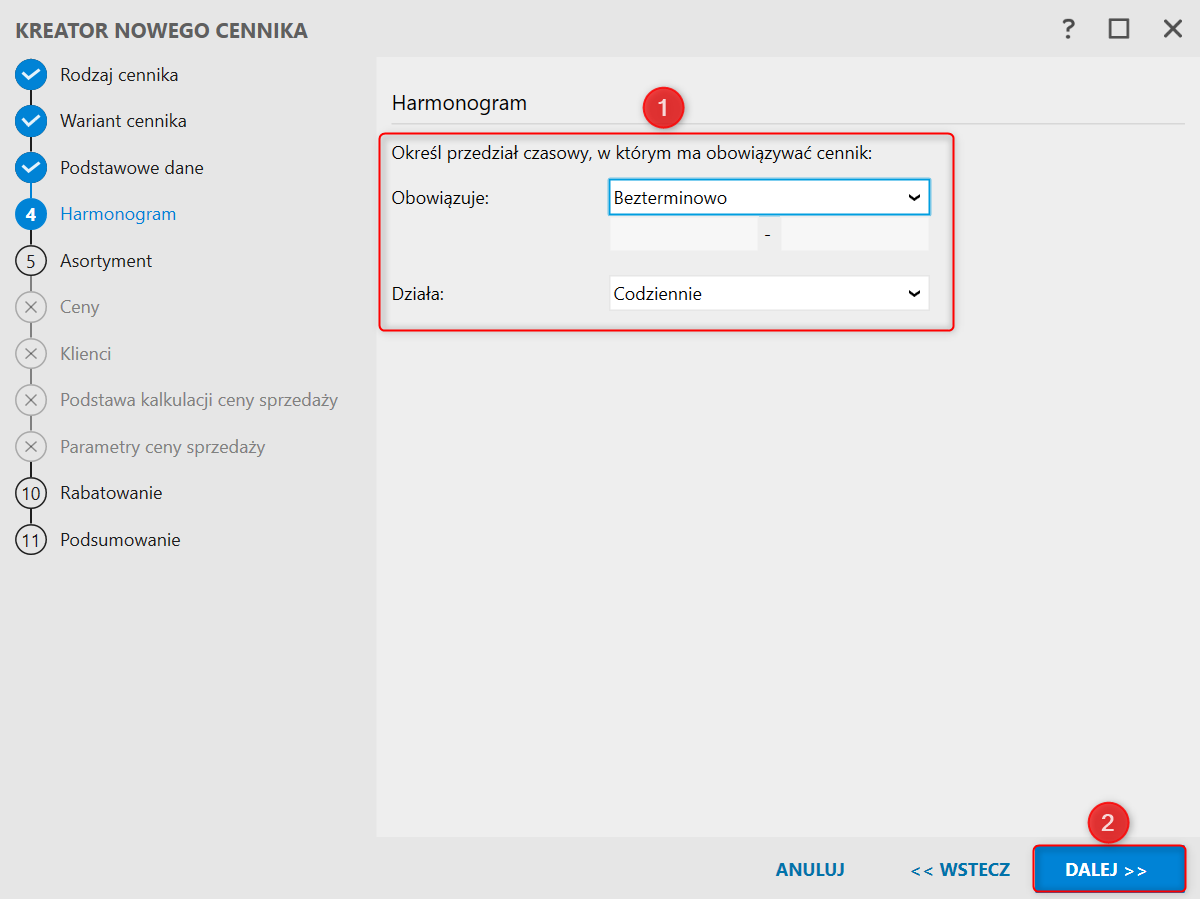Click the start date field under Obowiązuje

683,235
